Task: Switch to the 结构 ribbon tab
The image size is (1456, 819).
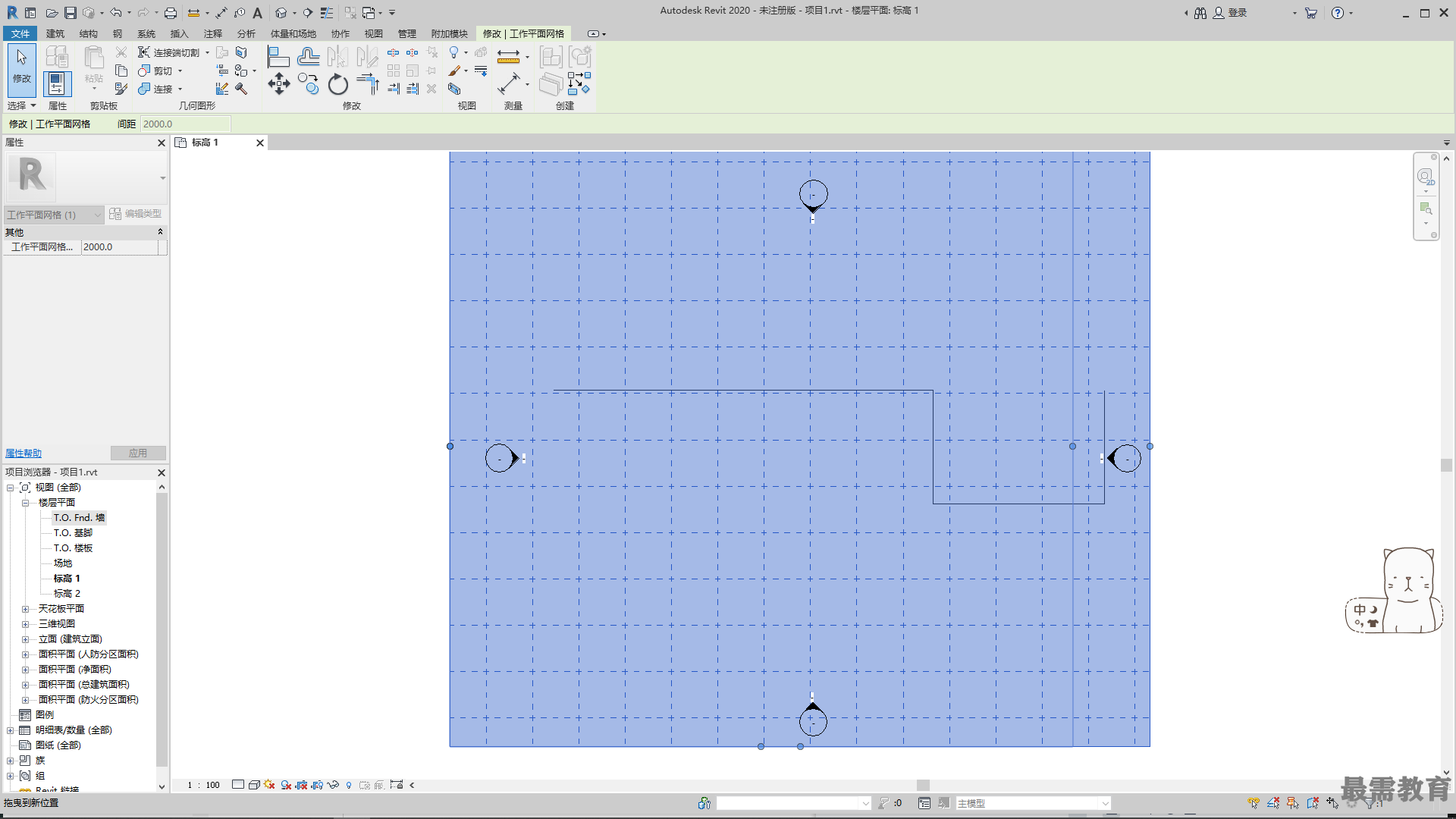Action: coord(89,33)
